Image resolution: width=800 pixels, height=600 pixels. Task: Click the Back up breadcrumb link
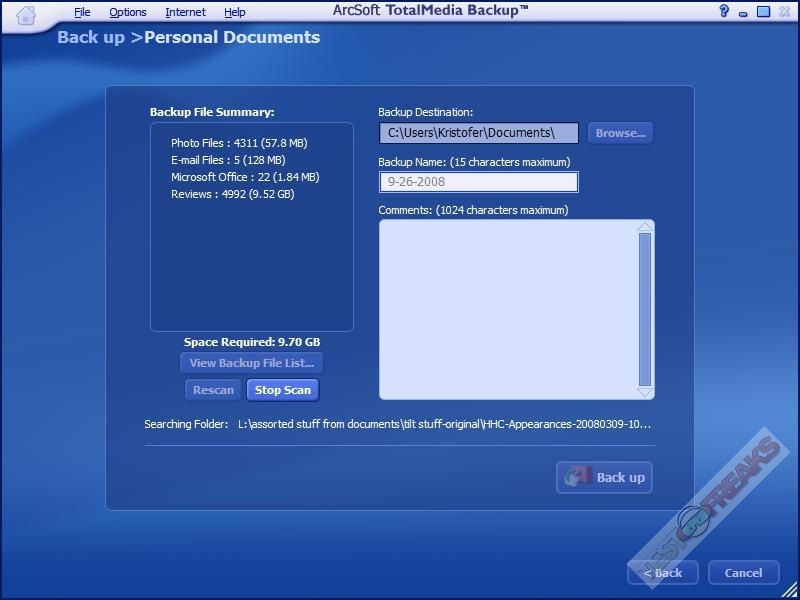(x=91, y=38)
